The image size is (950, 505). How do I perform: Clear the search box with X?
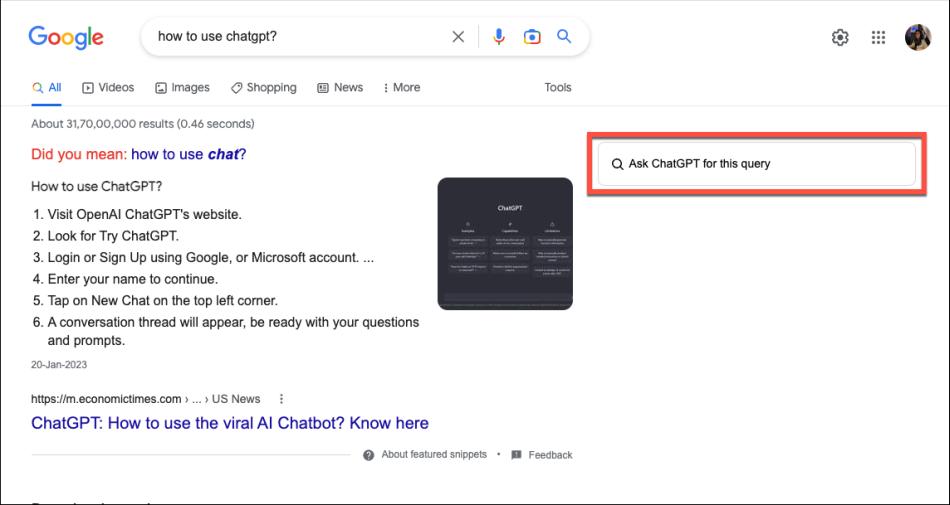tap(458, 37)
